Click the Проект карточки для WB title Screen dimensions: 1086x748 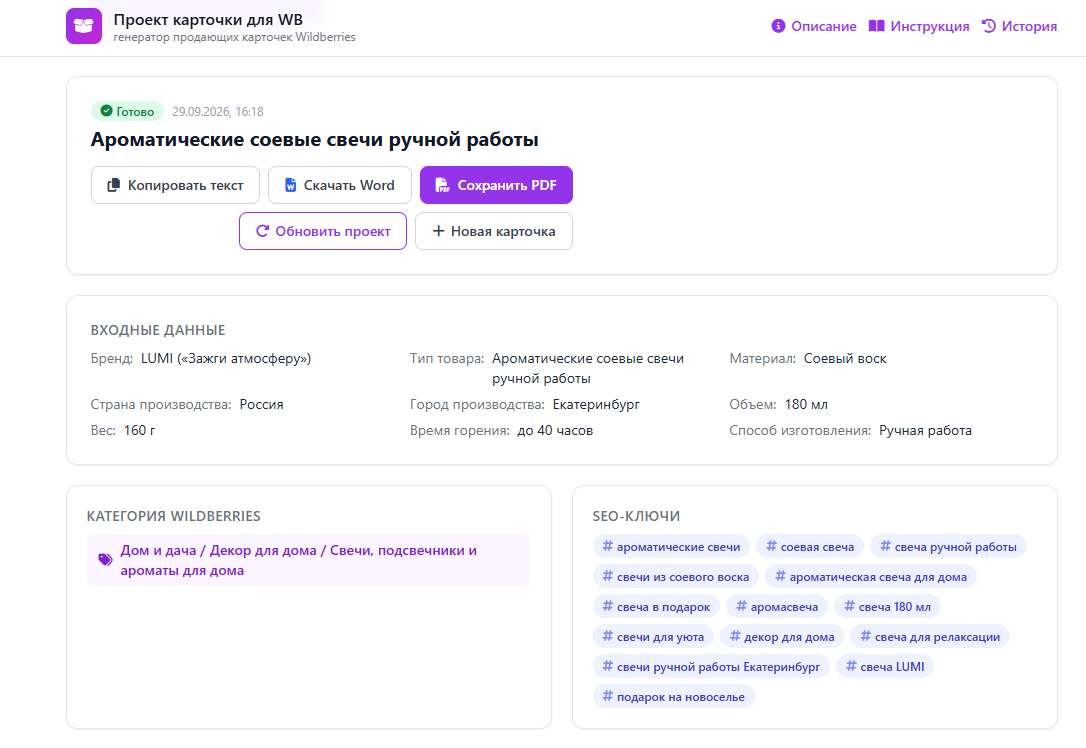pos(208,20)
